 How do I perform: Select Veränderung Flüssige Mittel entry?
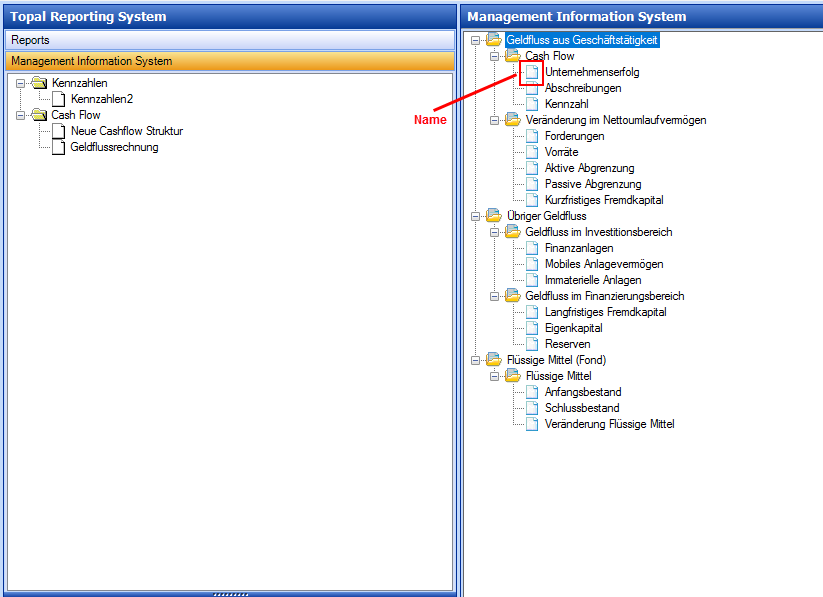(x=609, y=424)
